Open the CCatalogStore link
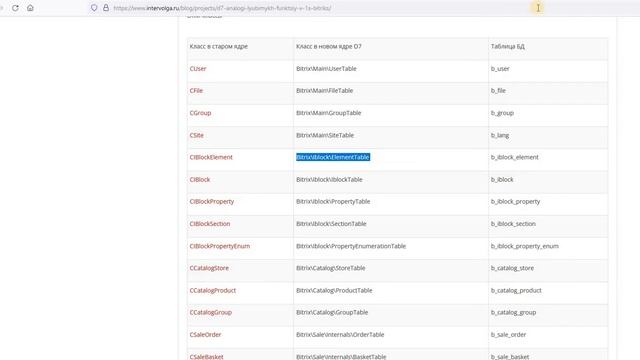Viewport: 640px width, 360px height. 209,268
